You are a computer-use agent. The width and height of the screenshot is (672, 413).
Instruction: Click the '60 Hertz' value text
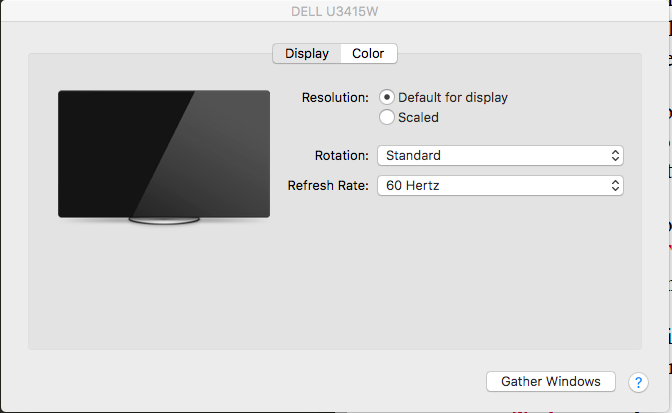tap(413, 186)
